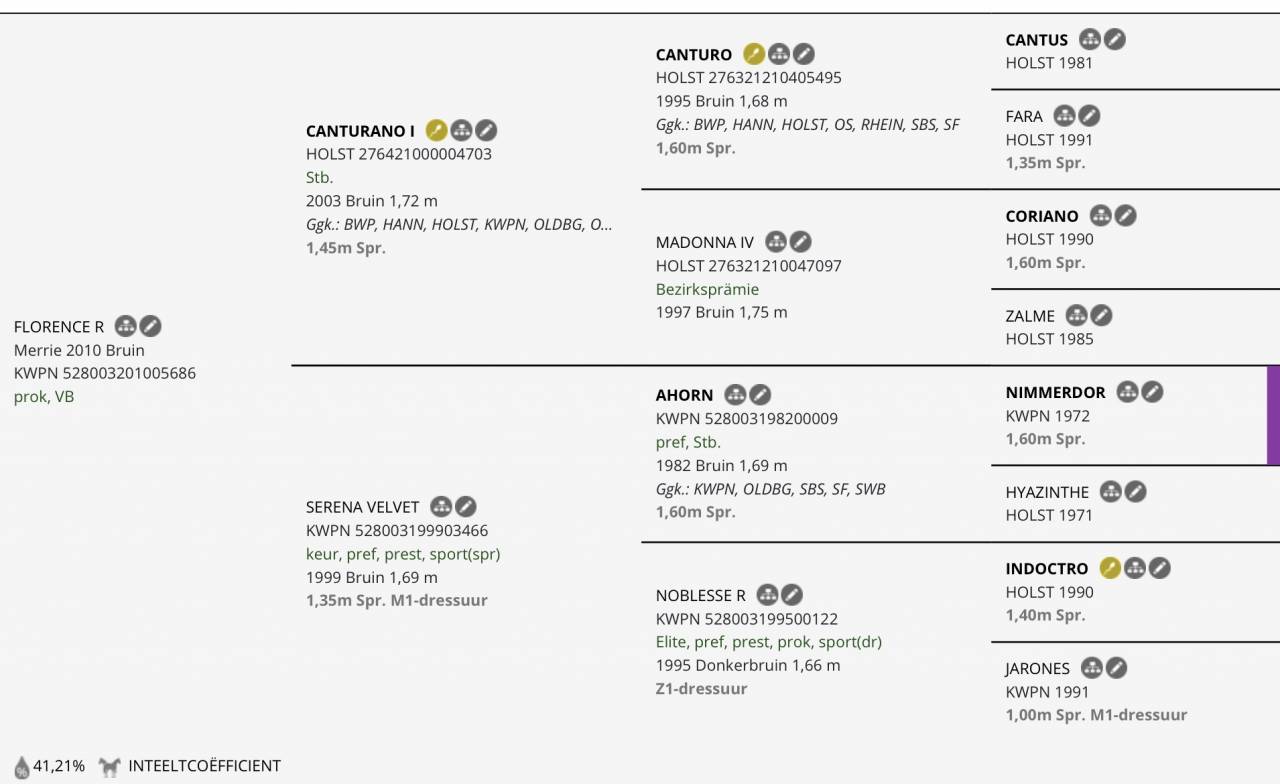
Task: Edit MADONNA IV with the pencil icon
Action: (801, 242)
